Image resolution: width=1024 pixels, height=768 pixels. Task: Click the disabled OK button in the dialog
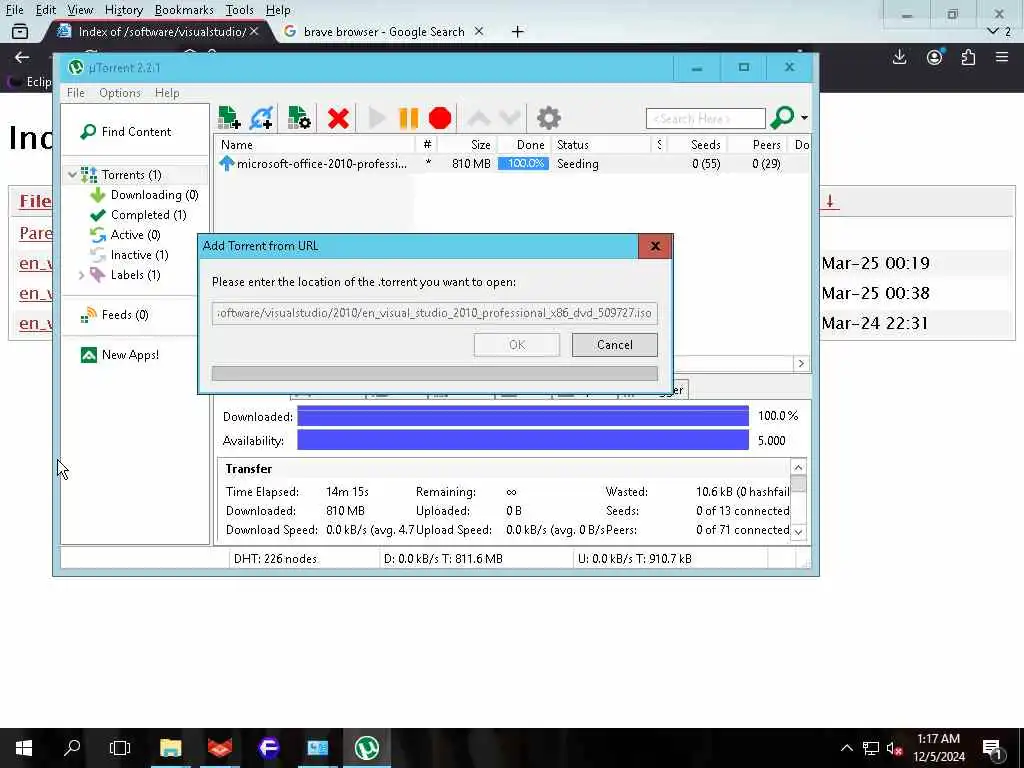[517, 345]
